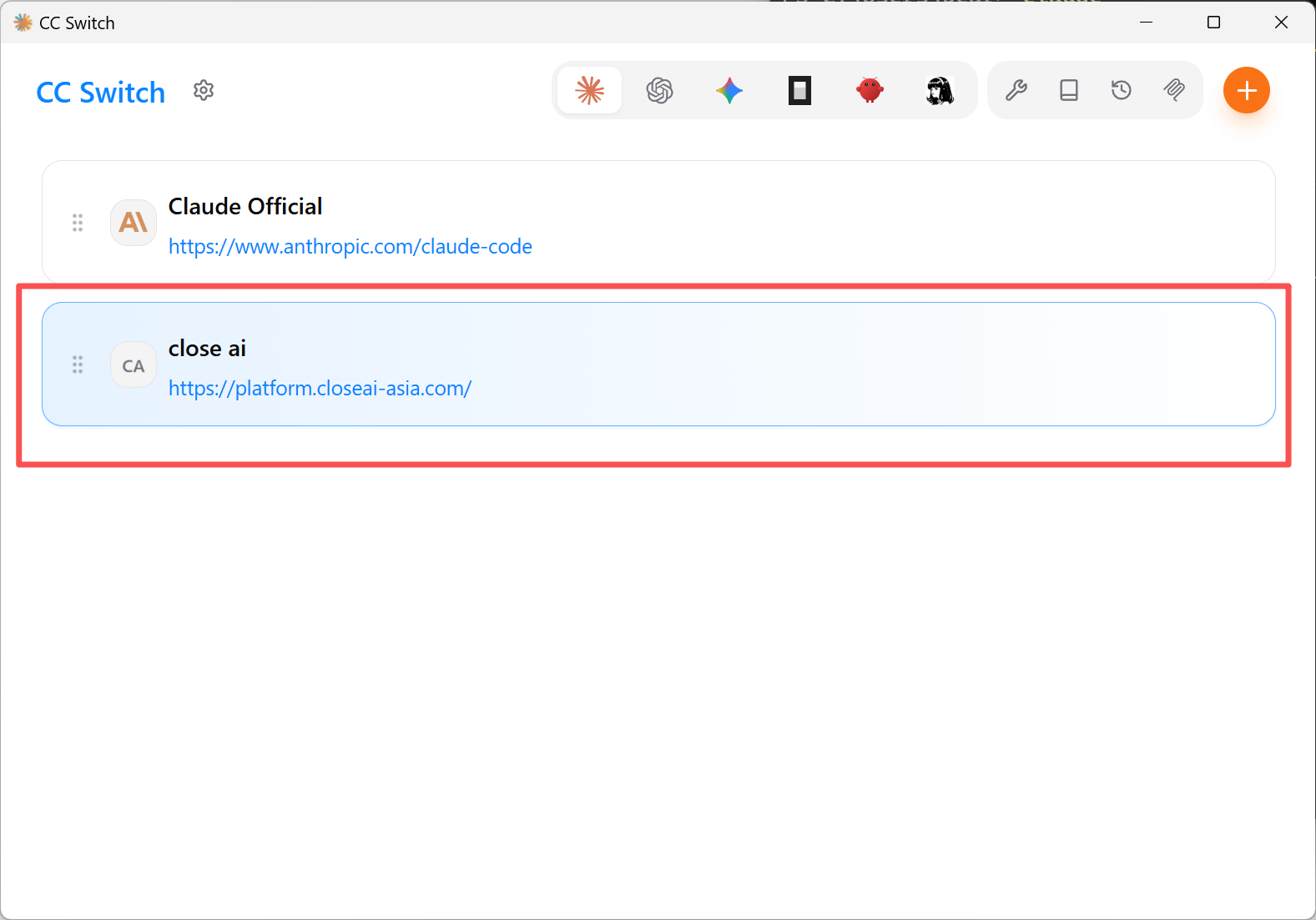Switch to the Gemini app tab

pos(729,90)
